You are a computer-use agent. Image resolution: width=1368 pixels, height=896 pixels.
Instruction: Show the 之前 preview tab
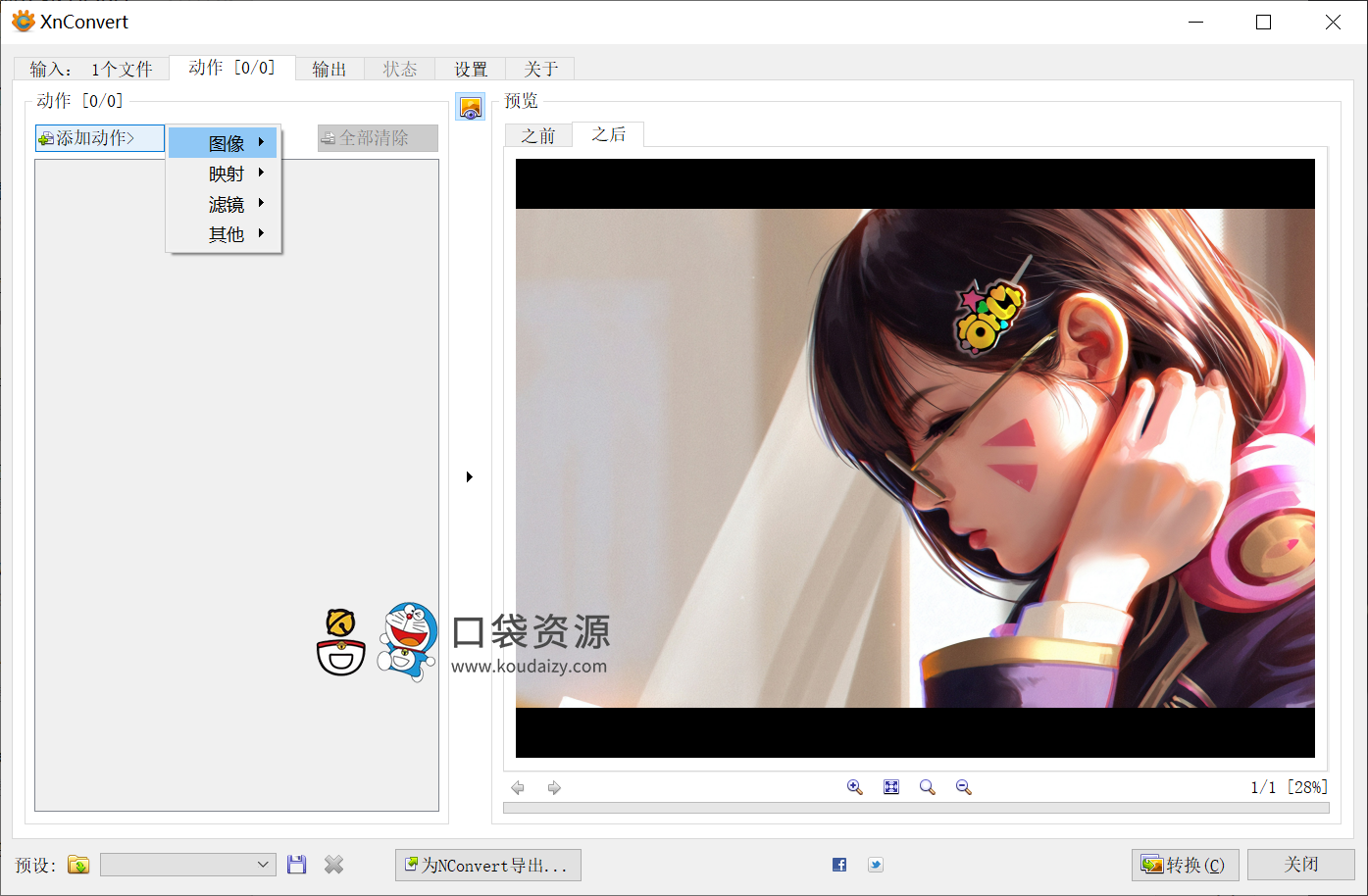point(538,135)
